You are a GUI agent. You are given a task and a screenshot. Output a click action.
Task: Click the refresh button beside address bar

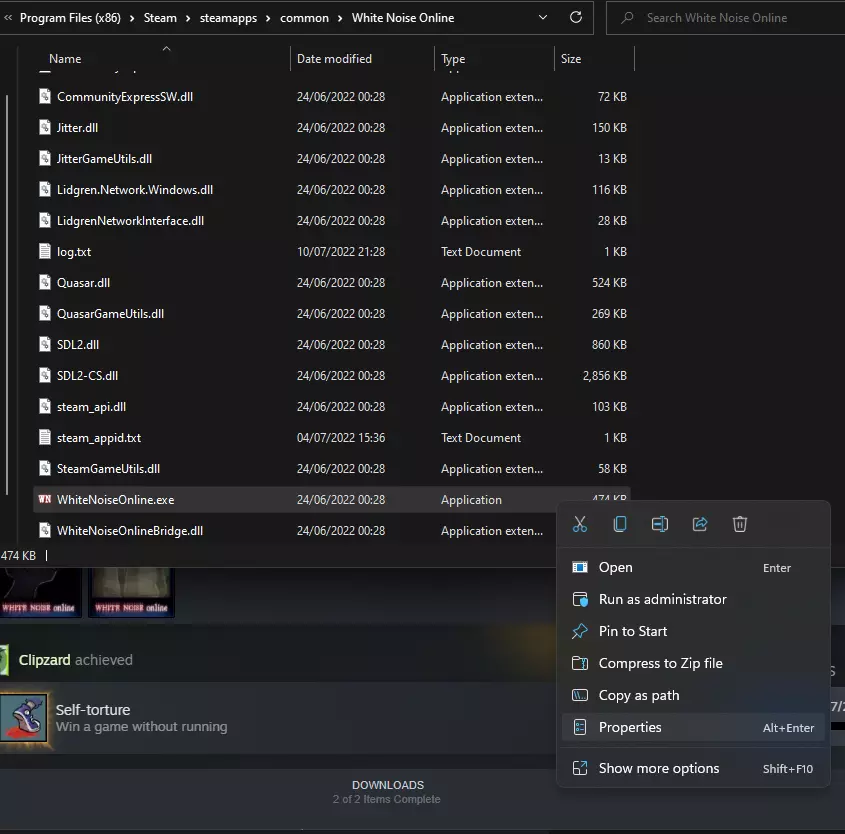(575, 18)
